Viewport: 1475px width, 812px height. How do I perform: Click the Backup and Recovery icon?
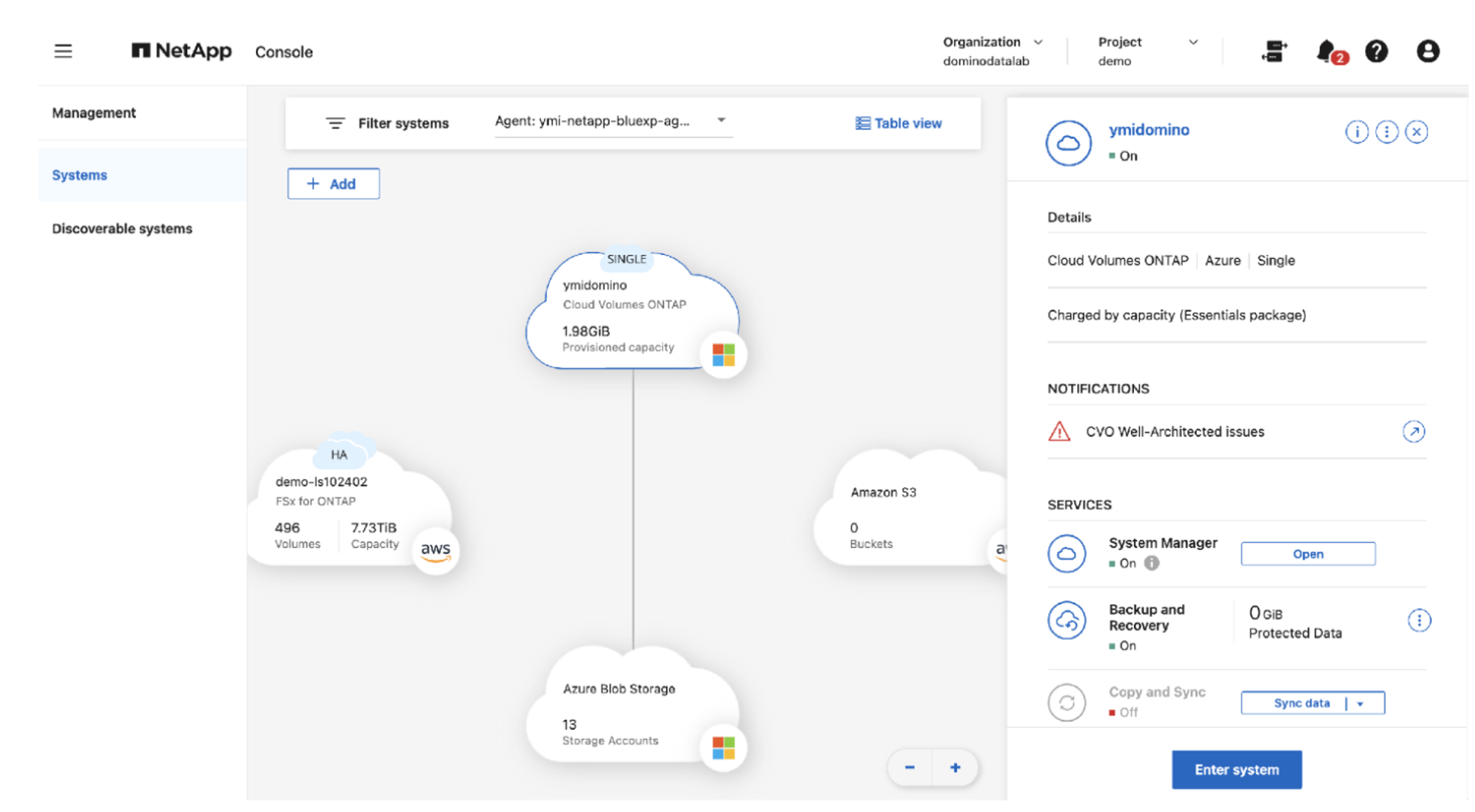tap(1066, 620)
